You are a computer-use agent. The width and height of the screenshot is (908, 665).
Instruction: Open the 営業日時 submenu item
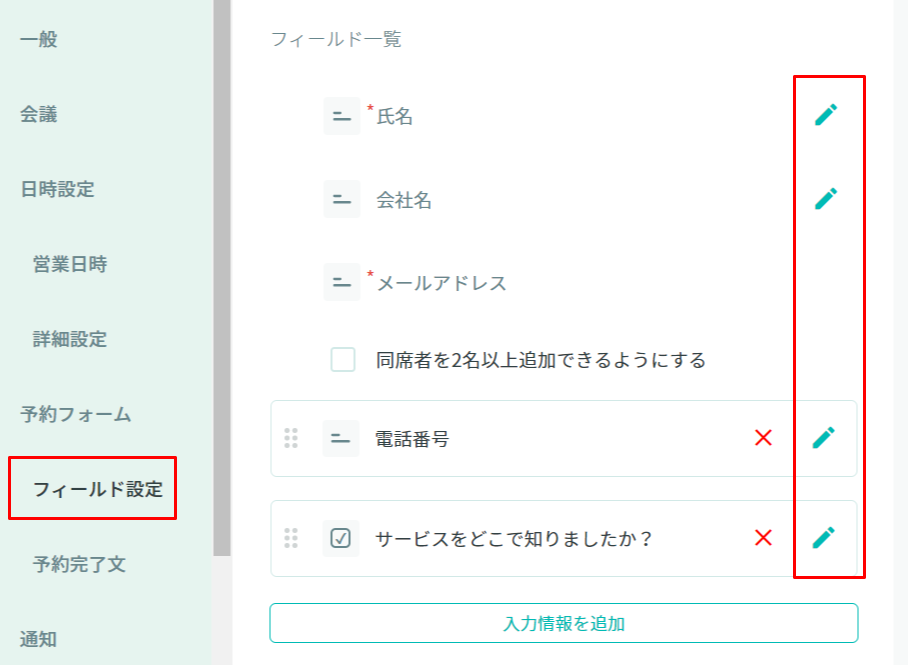(70, 264)
